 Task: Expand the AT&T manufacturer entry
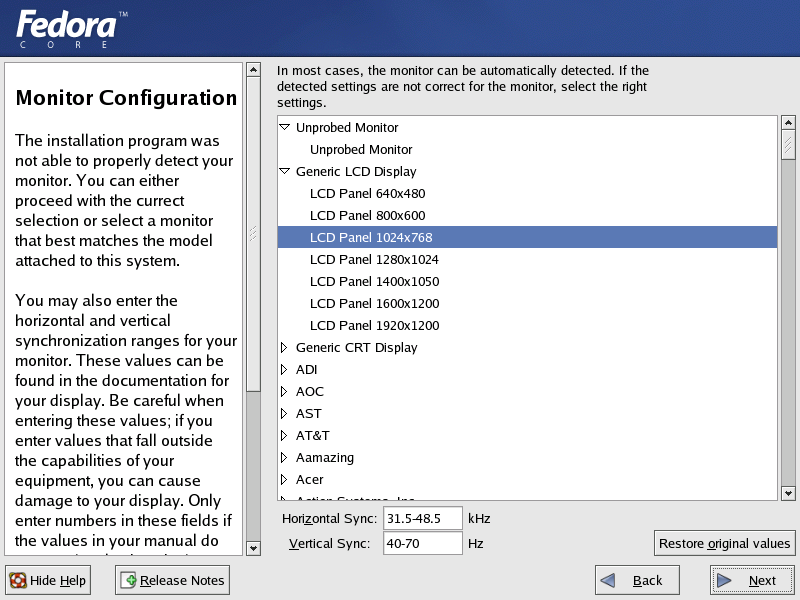point(284,435)
